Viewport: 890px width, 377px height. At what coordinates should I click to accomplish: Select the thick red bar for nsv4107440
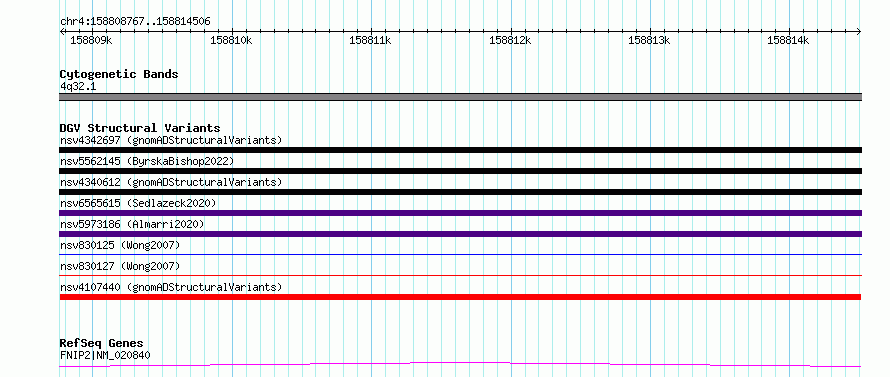click(460, 297)
